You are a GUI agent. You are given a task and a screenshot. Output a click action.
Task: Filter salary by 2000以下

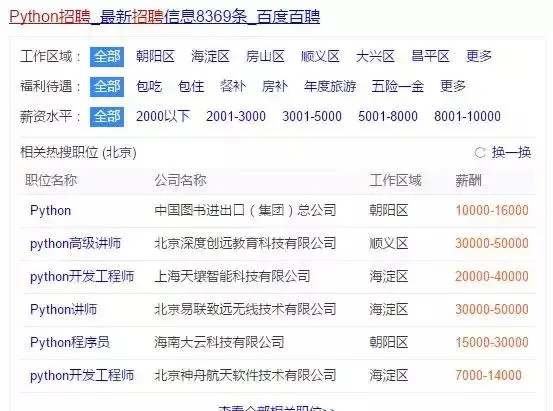pyautogui.click(x=163, y=116)
